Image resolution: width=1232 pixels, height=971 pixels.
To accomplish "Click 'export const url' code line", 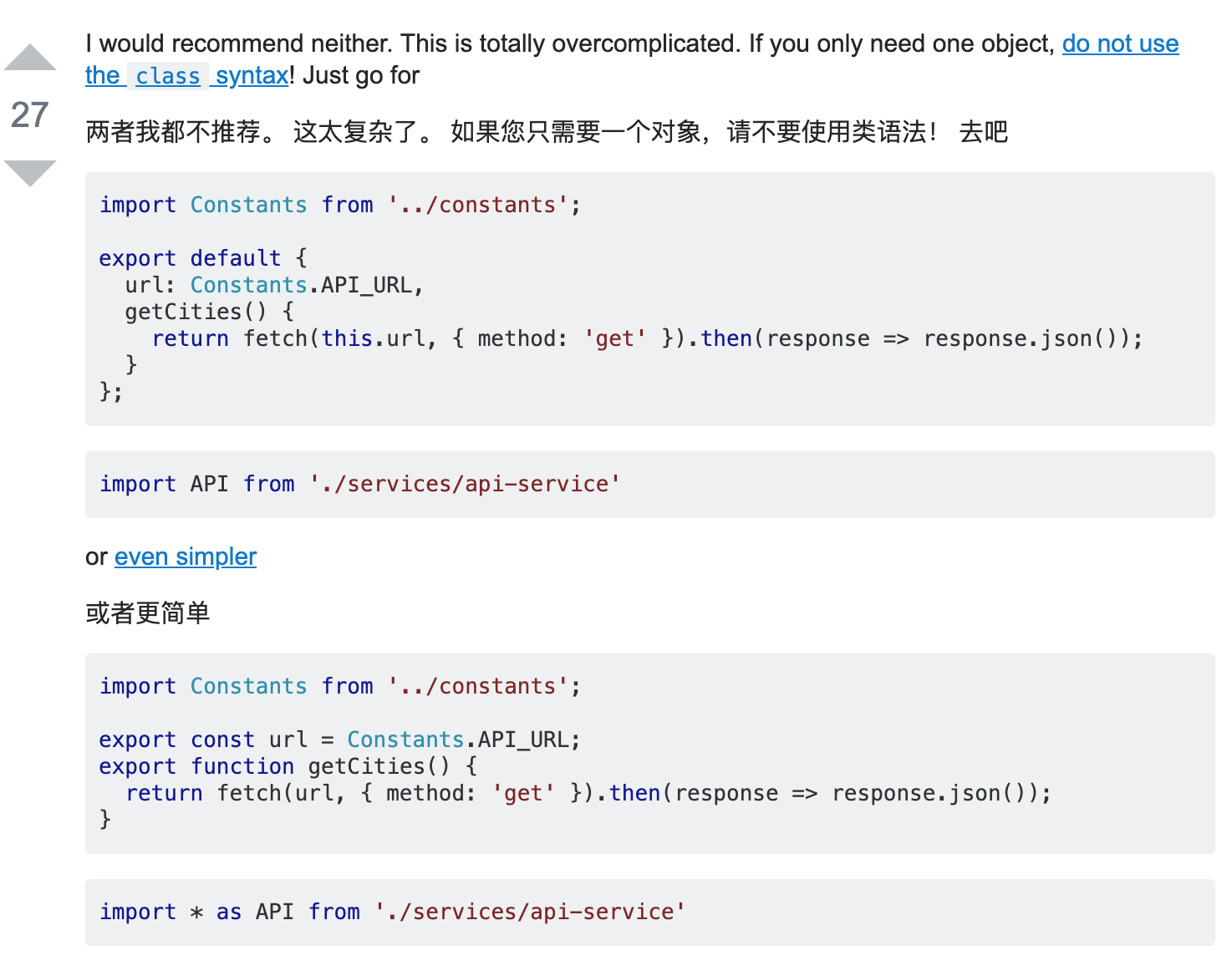I will point(339,740).
